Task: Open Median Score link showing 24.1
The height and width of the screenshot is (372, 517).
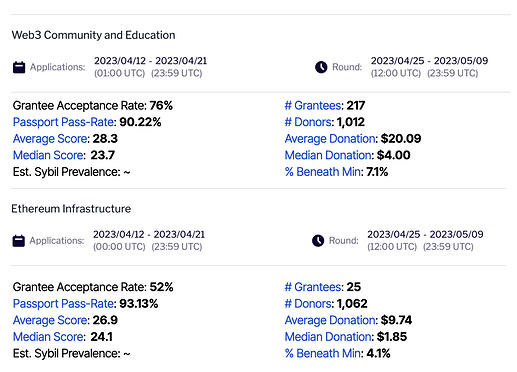Action: pos(49,337)
